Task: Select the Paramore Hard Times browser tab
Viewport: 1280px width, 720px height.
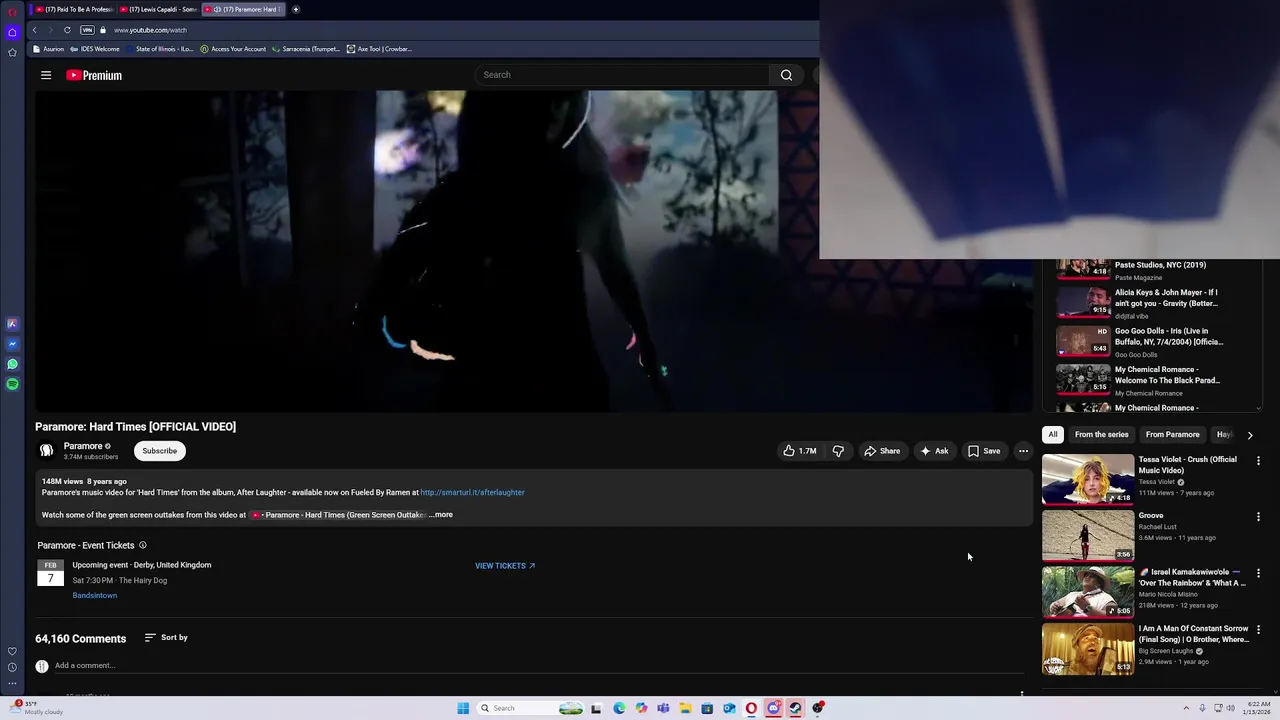Action: 245,9
